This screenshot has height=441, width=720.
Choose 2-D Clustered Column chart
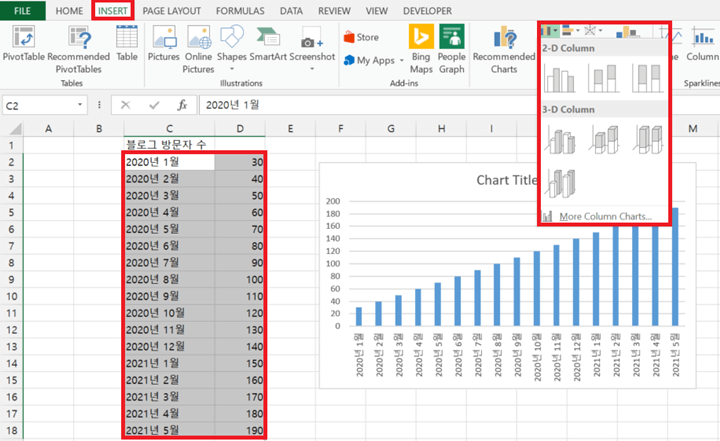560,78
